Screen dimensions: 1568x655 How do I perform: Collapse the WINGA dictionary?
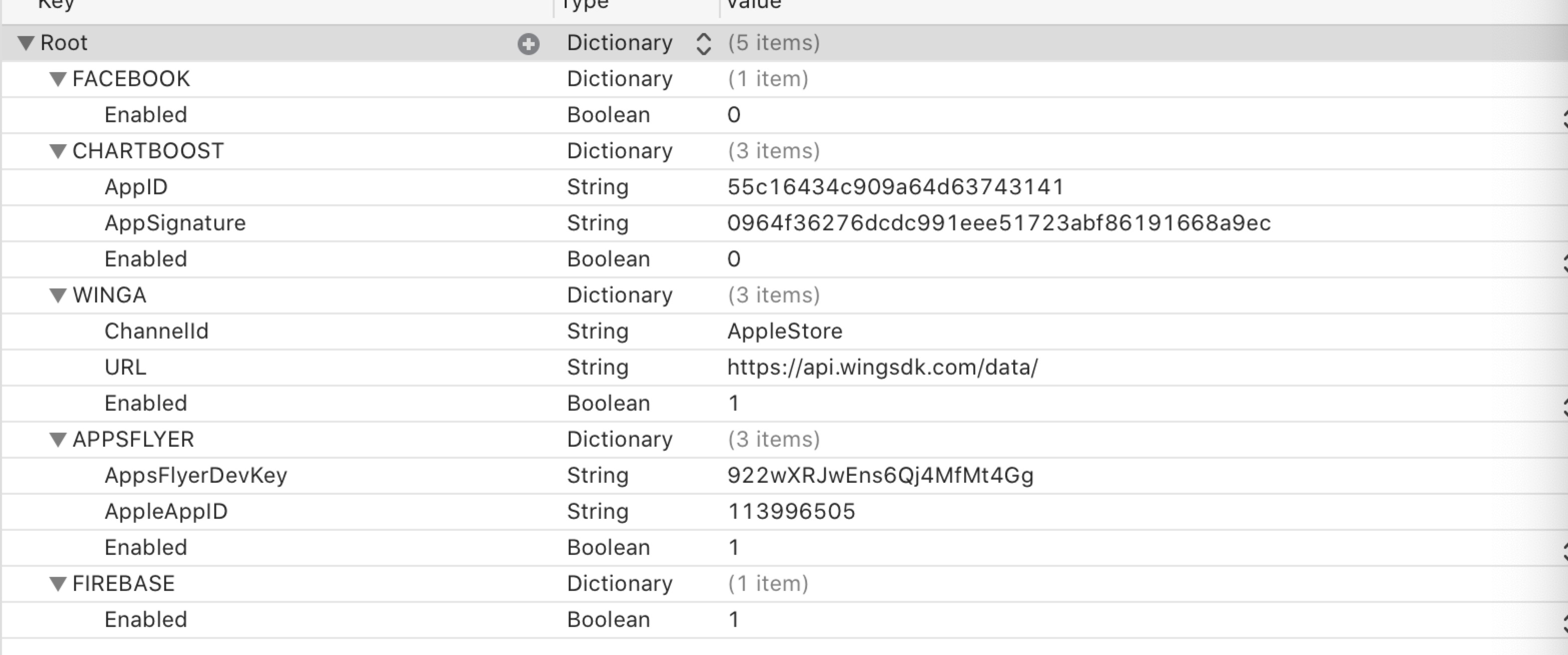(x=58, y=295)
